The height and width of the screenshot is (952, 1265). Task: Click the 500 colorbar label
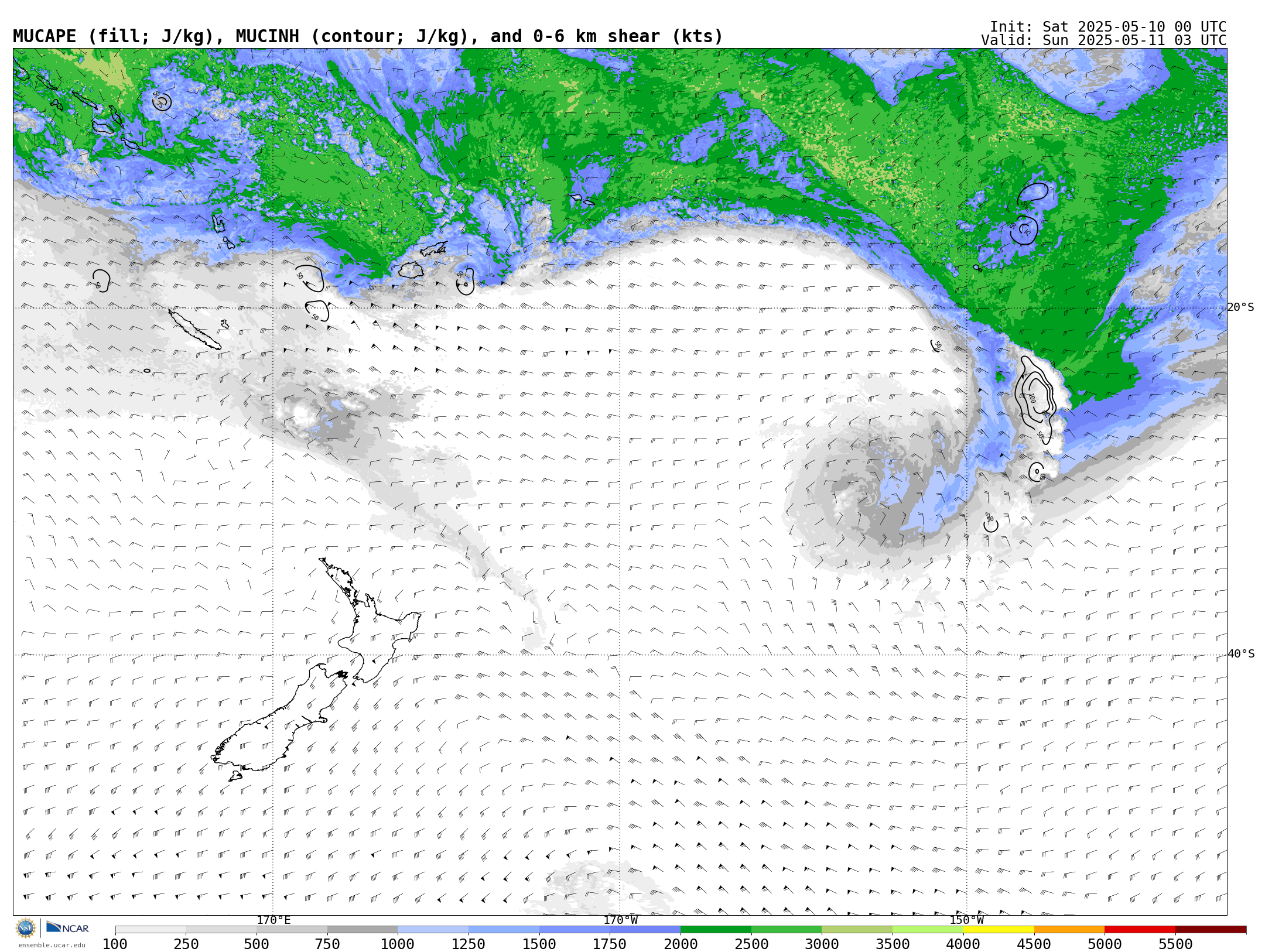[x=257, y=944]
